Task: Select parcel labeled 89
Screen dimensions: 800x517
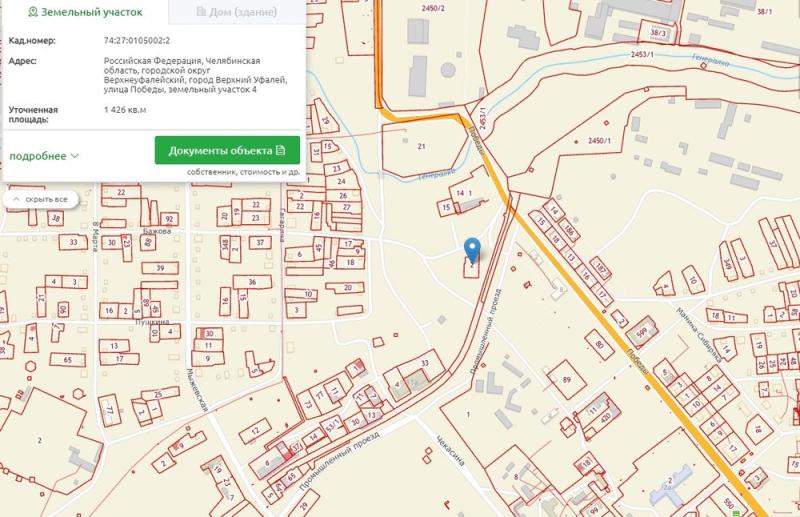Action: pyautogui.click(x=566, y=379)
